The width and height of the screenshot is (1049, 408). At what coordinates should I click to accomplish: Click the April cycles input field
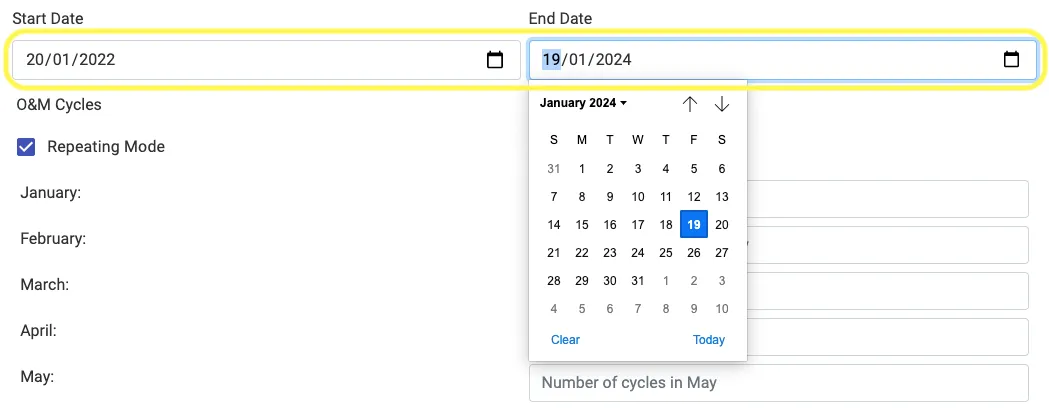(x=888, y=337)
